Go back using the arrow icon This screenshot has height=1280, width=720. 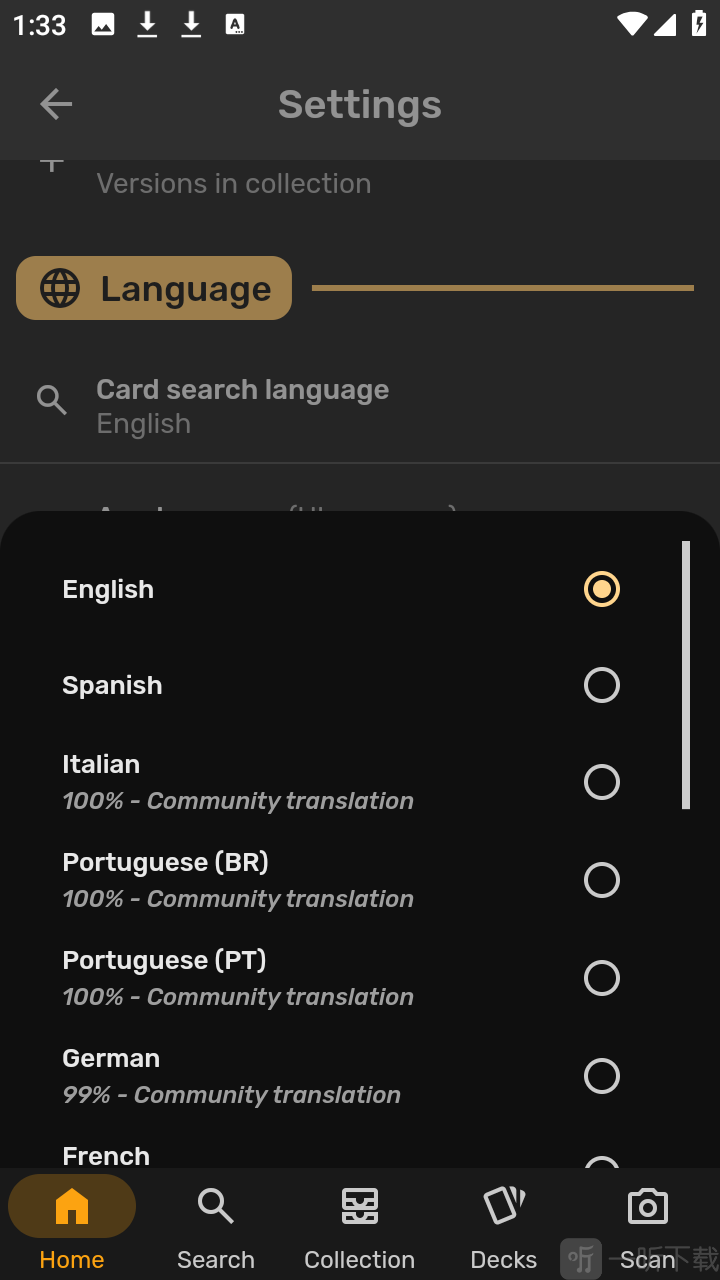point(56,104)
